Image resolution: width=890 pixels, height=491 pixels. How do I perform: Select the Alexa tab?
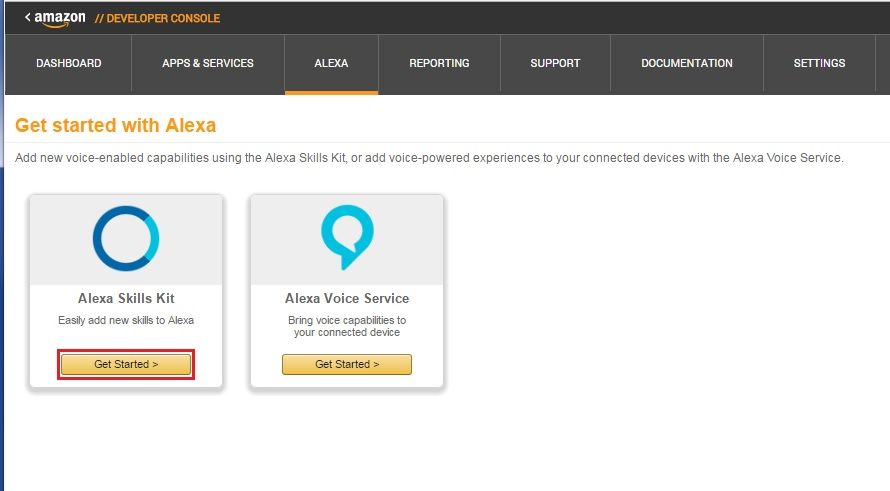coord(331,63)
